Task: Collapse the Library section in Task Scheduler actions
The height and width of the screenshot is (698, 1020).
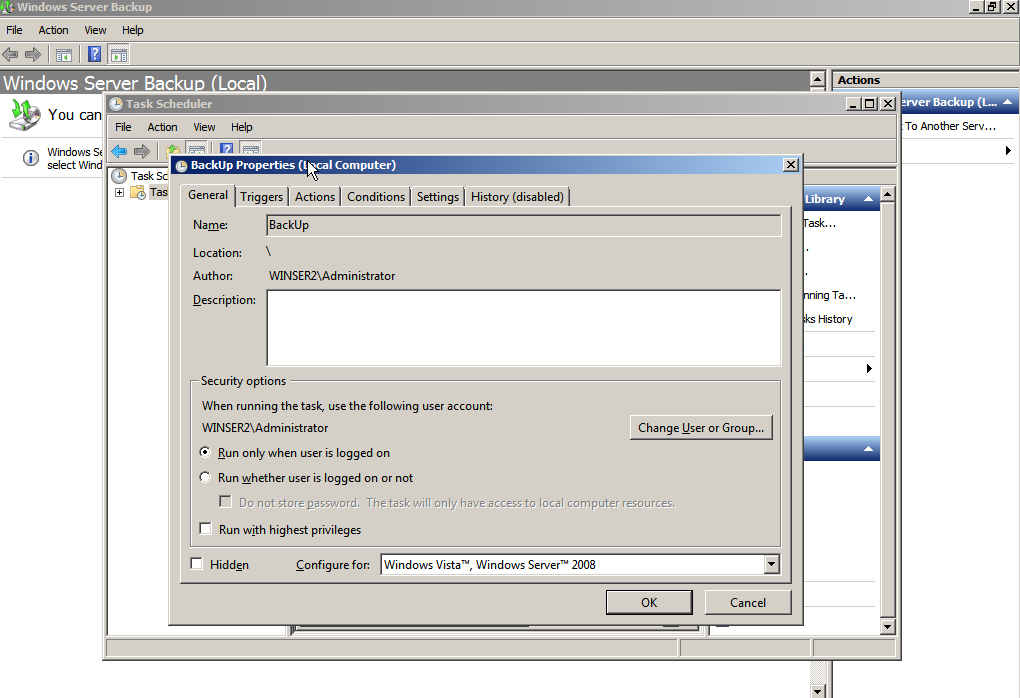Action: click(868, 199)
